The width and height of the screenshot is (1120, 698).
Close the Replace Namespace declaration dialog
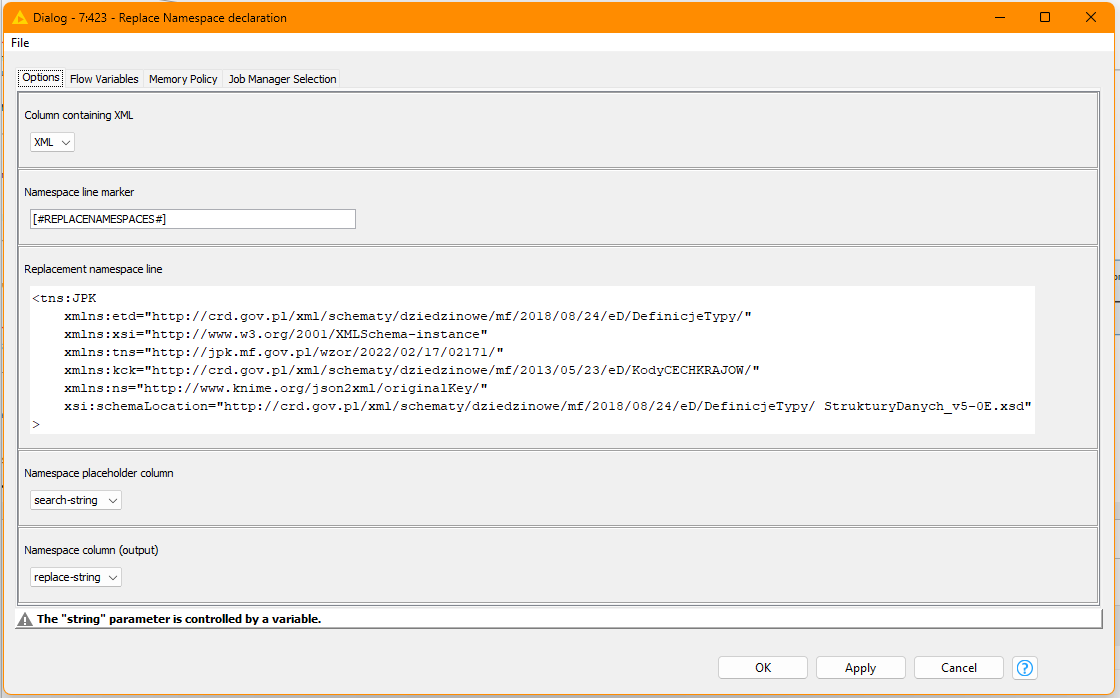(x=1091, y=17)
